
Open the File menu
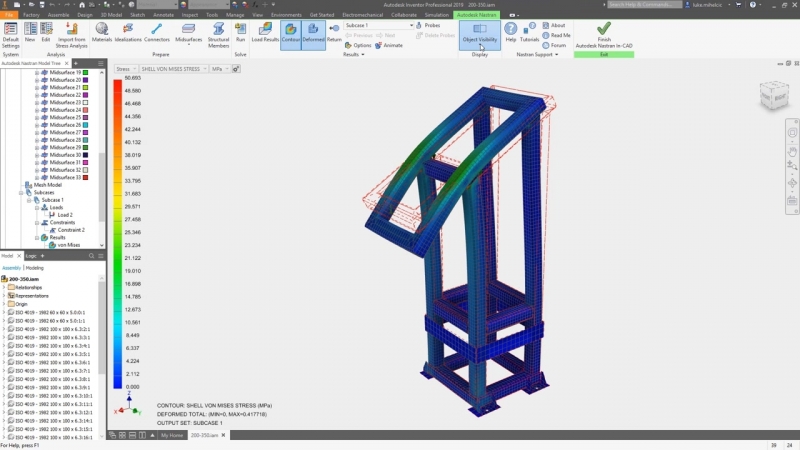pos(9,15)
